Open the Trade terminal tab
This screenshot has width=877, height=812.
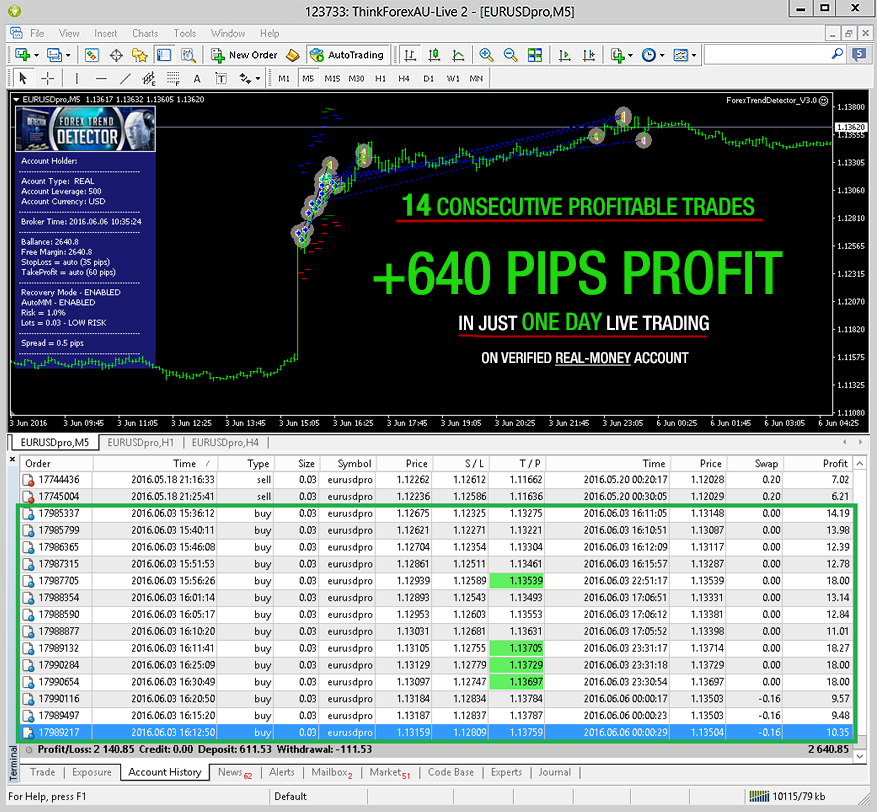(x=43, y=772)
